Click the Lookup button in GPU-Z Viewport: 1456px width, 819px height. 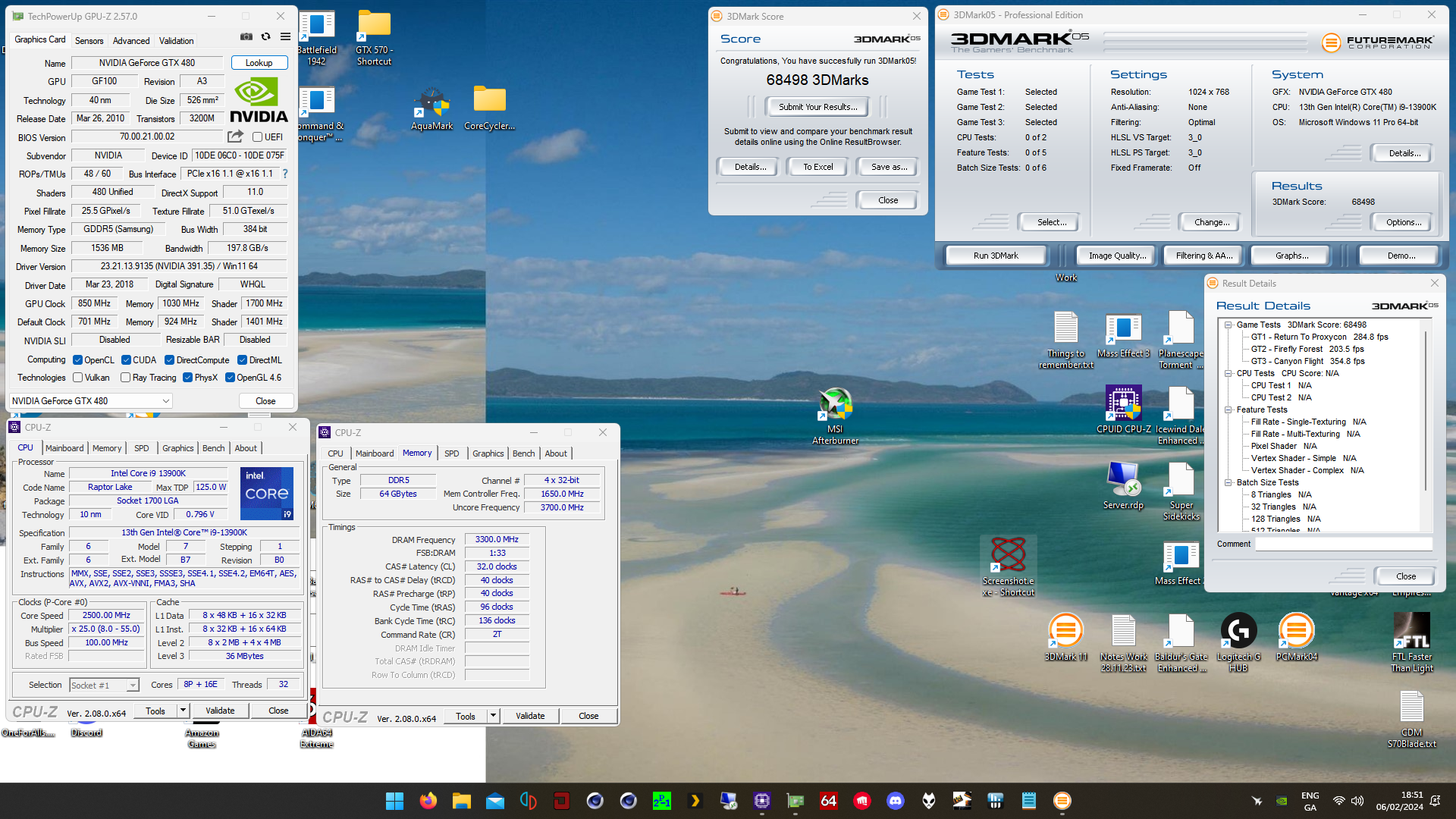pos(259,63)
